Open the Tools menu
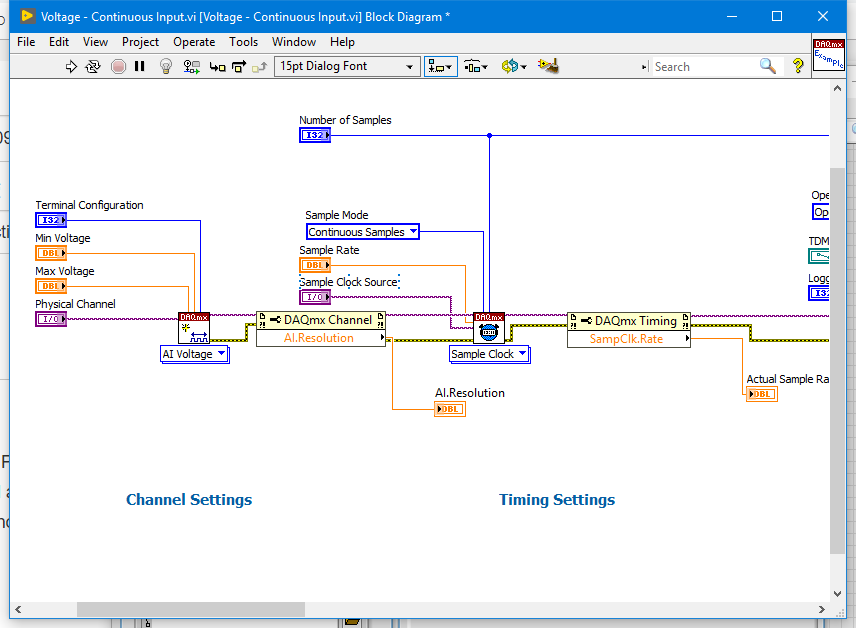Viewport: 856px width, 628px height. 243,42
